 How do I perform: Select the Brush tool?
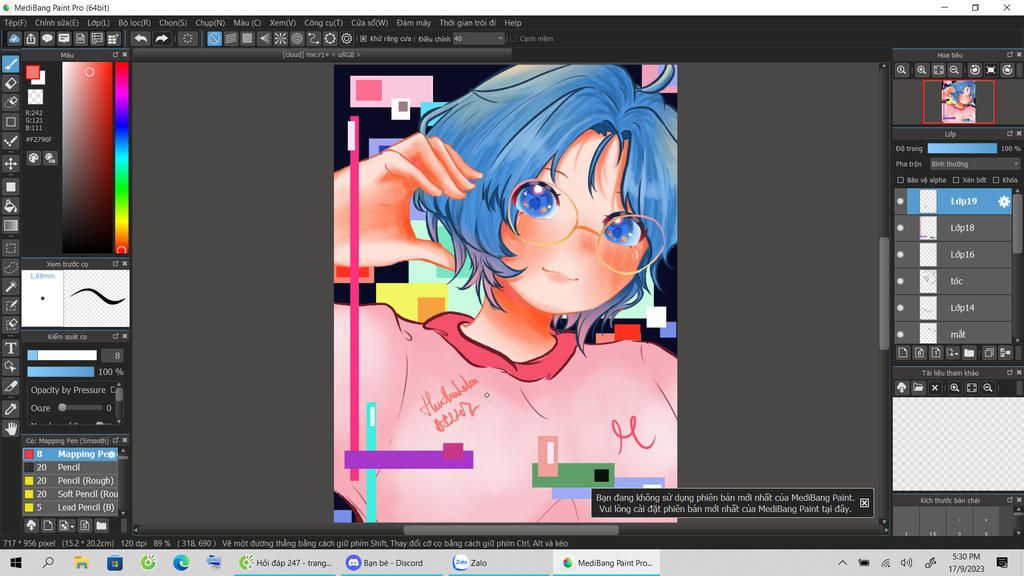pos(10,64)
